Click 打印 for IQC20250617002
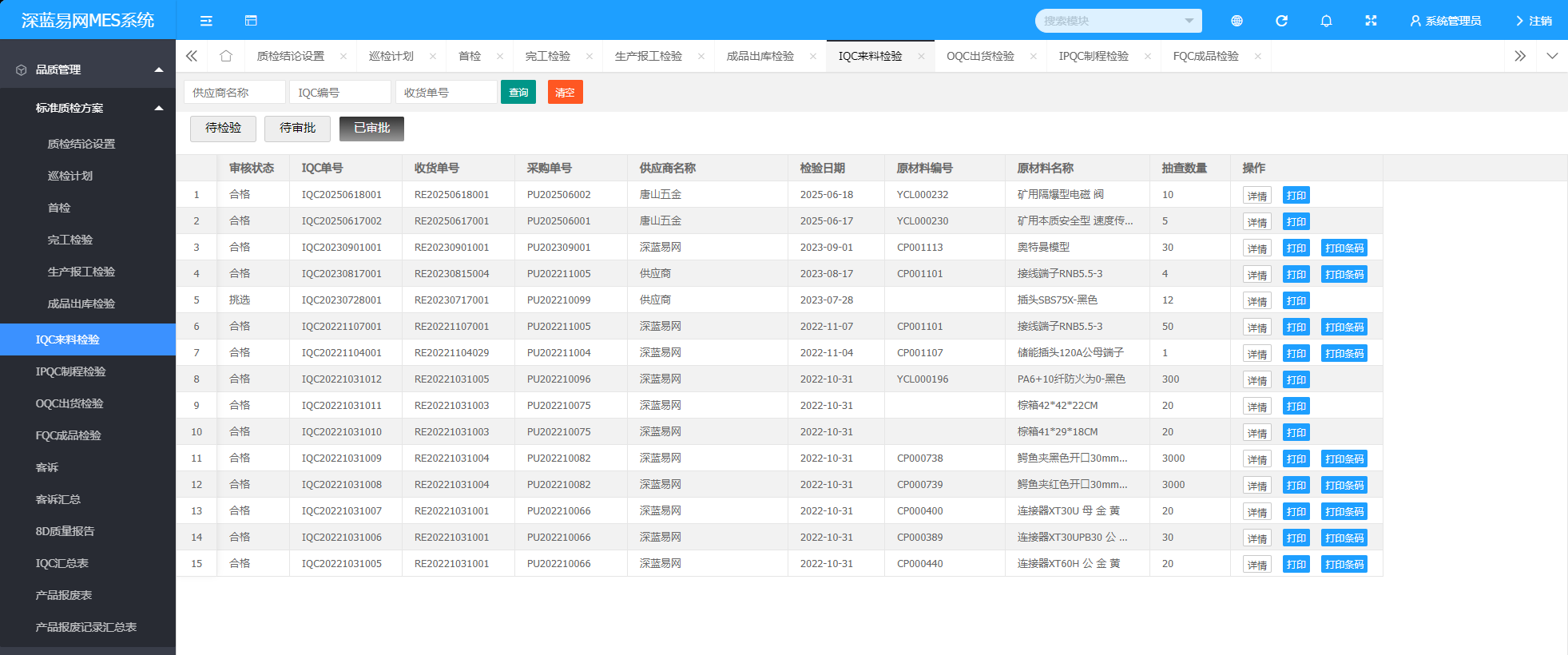1568x655 pixels. [1296, 221]
